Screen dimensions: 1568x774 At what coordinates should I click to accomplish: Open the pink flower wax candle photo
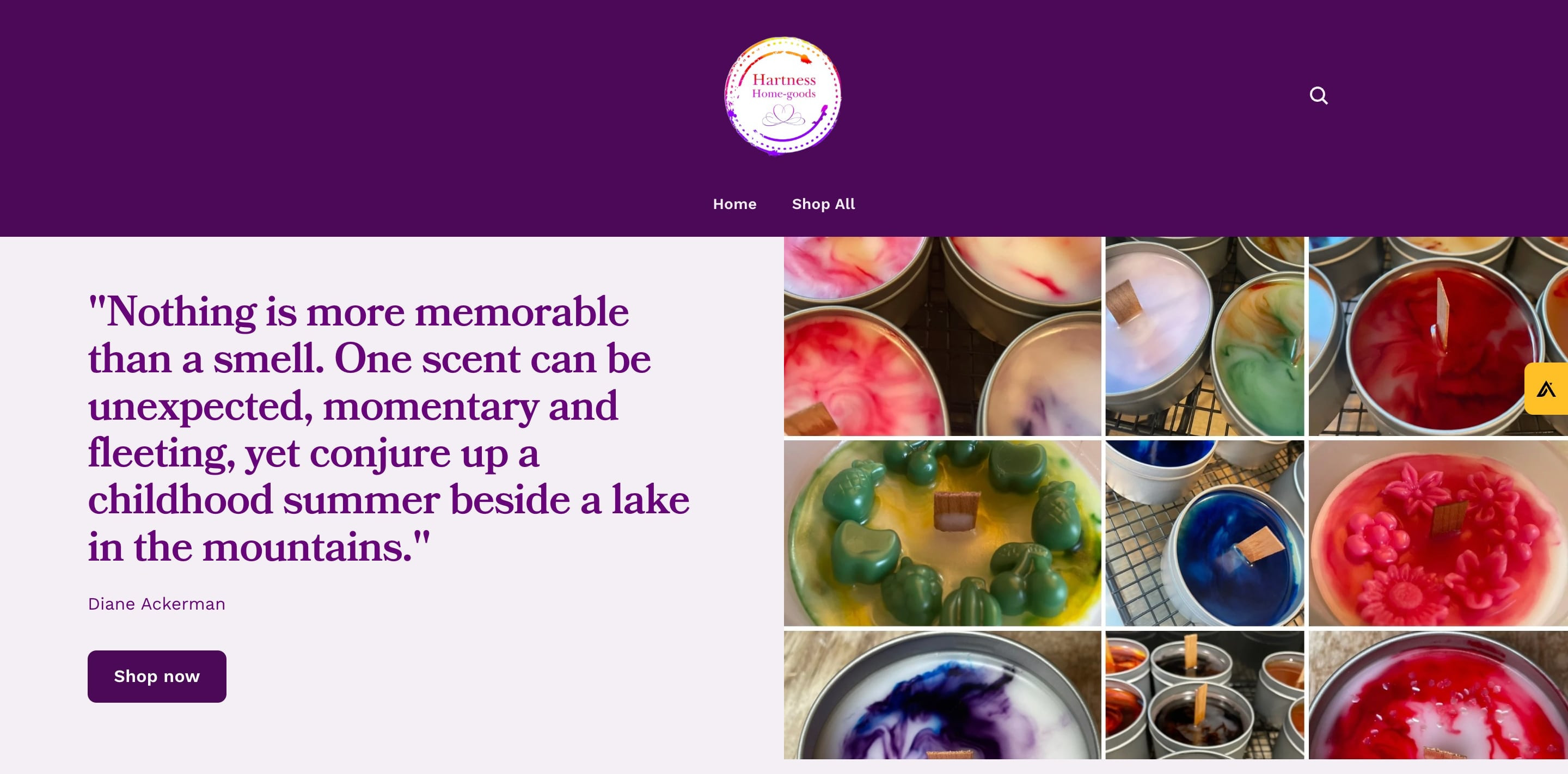point(1438,533)
